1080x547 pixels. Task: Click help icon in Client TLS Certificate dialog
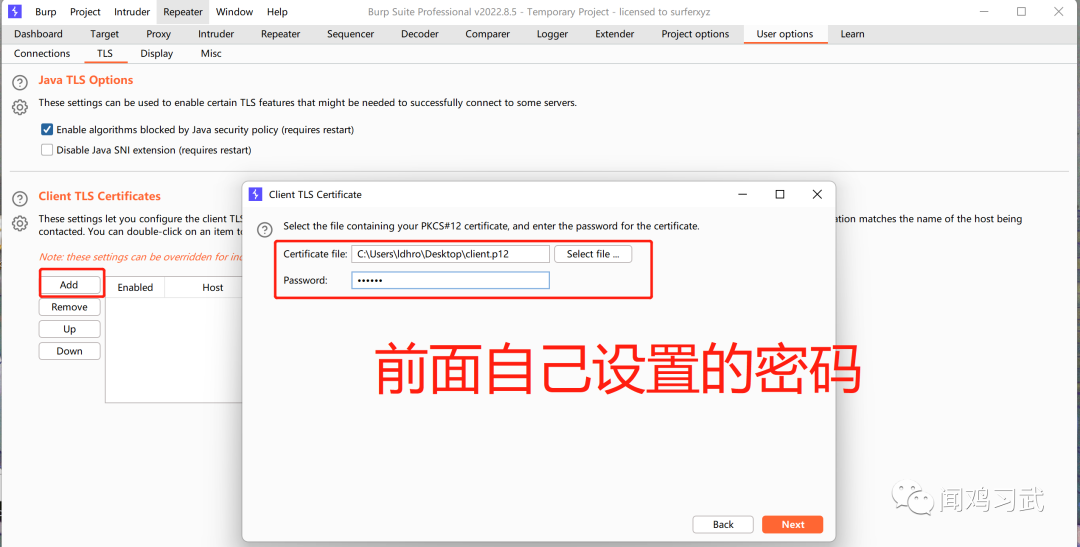(x=264, y=229)
